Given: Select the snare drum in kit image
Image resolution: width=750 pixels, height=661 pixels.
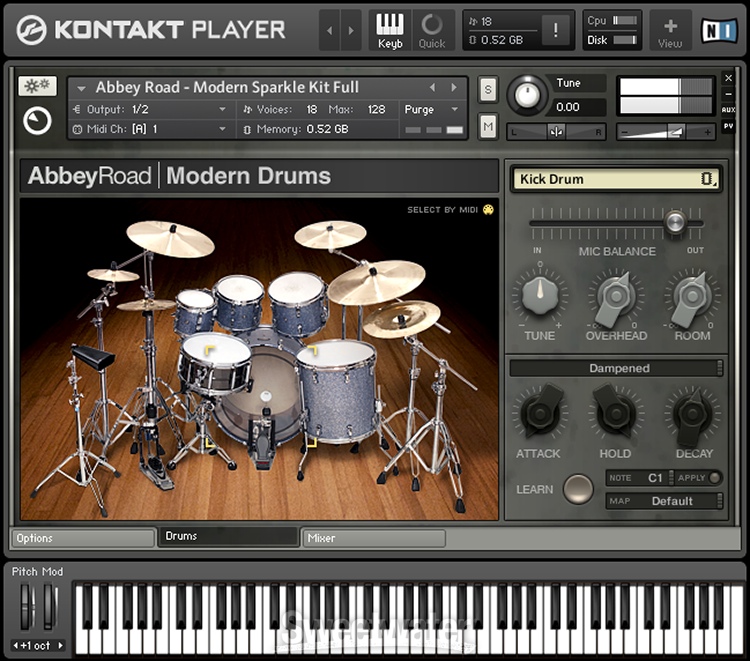Looking at the screenshot, I should point(215,362).
